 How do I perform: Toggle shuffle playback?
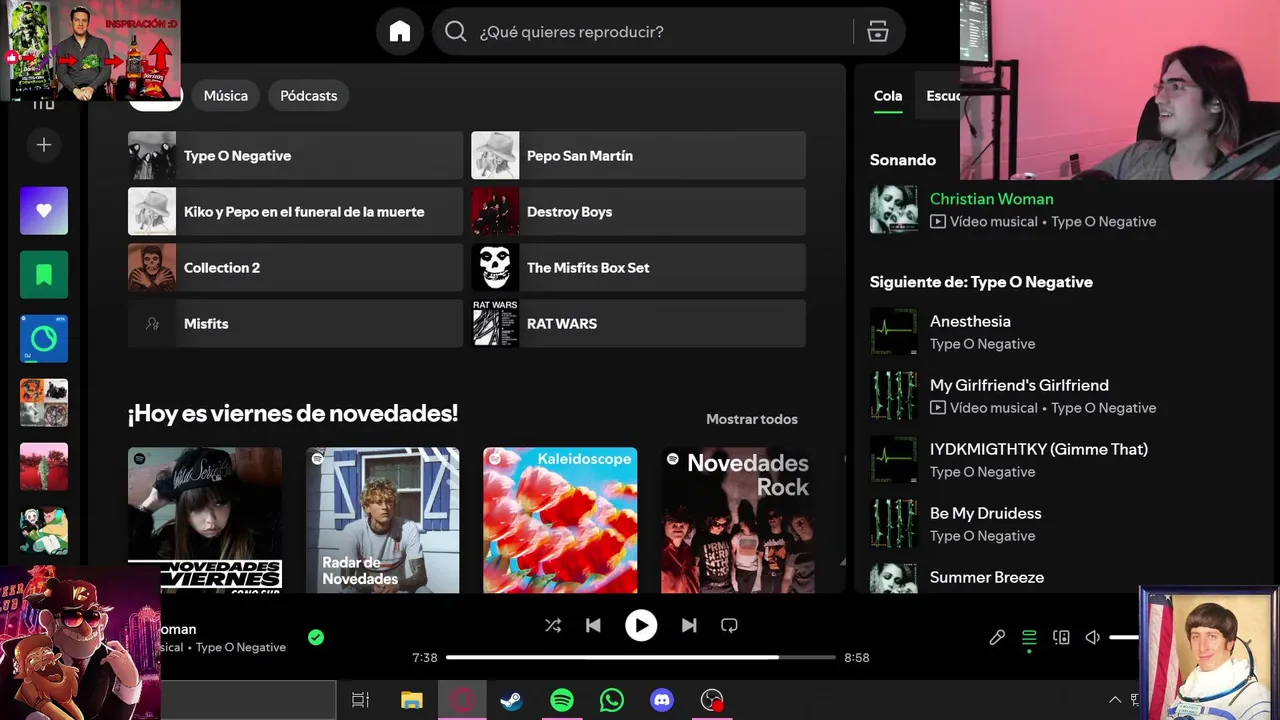(553, 625)
